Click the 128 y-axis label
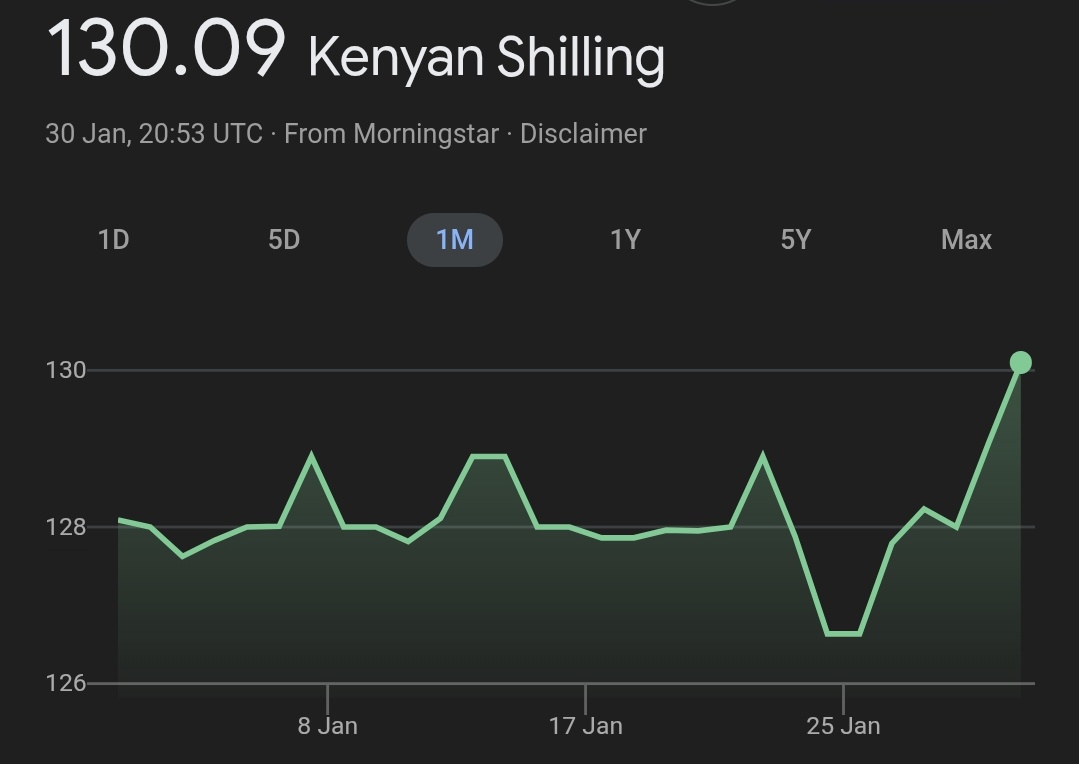Viewport: 1079px width, 764px height. pos(66,527)
